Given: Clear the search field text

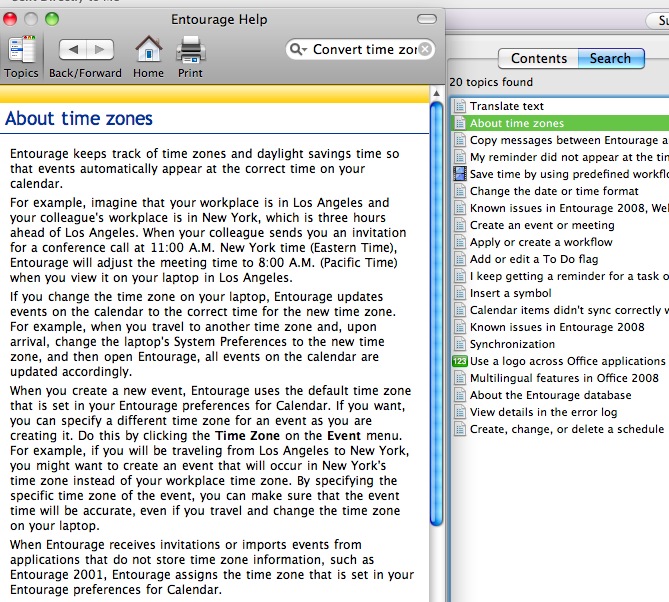Looking at the screenshot, I should pos(425,49).
